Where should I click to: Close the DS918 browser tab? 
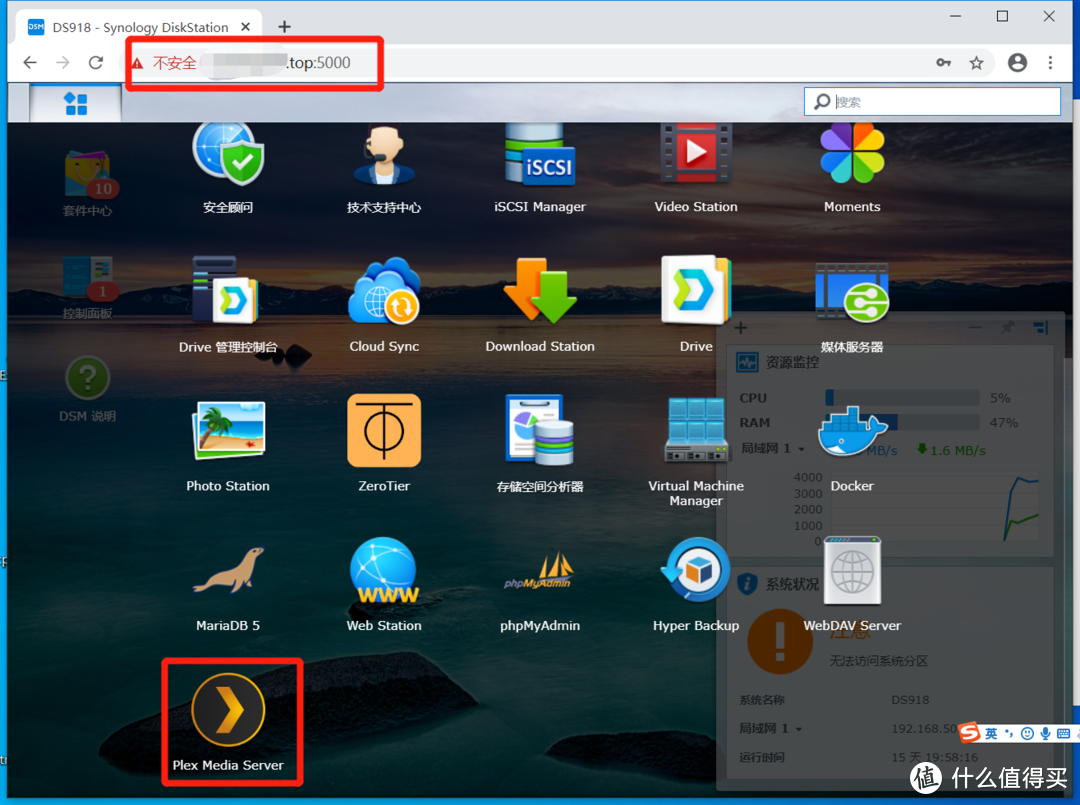245,27
